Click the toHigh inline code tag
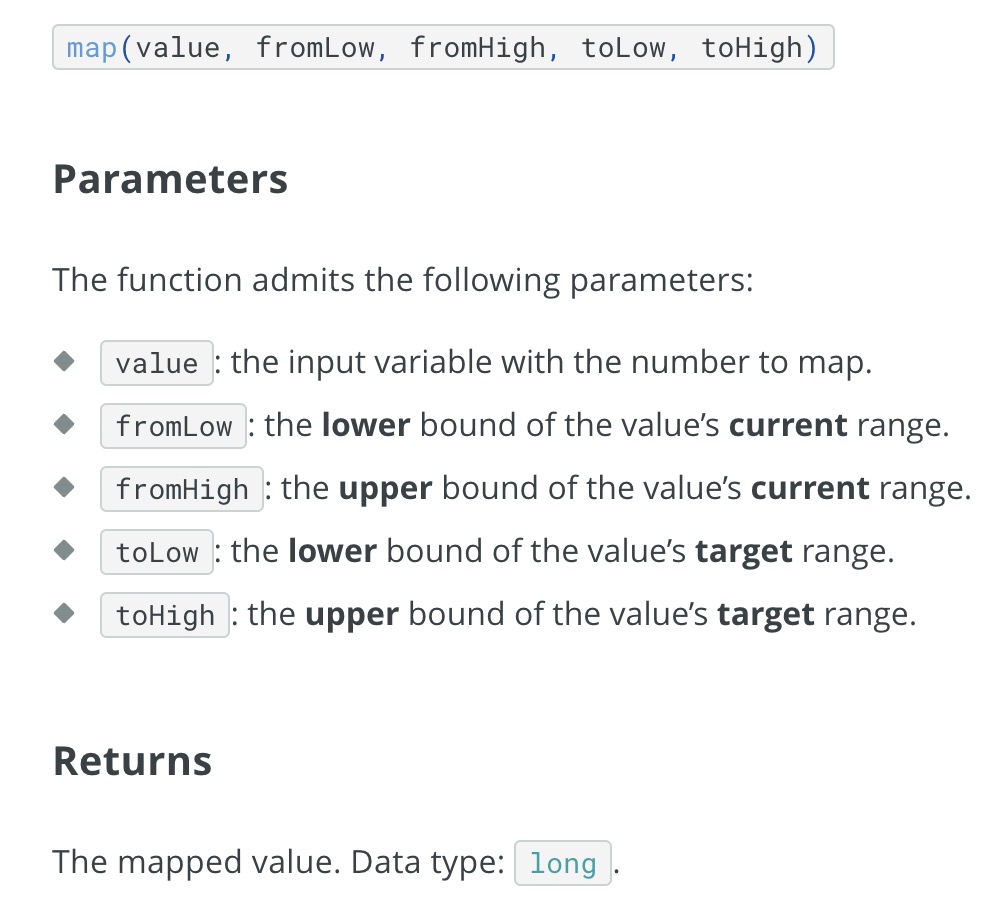 (x=165, y=615)
